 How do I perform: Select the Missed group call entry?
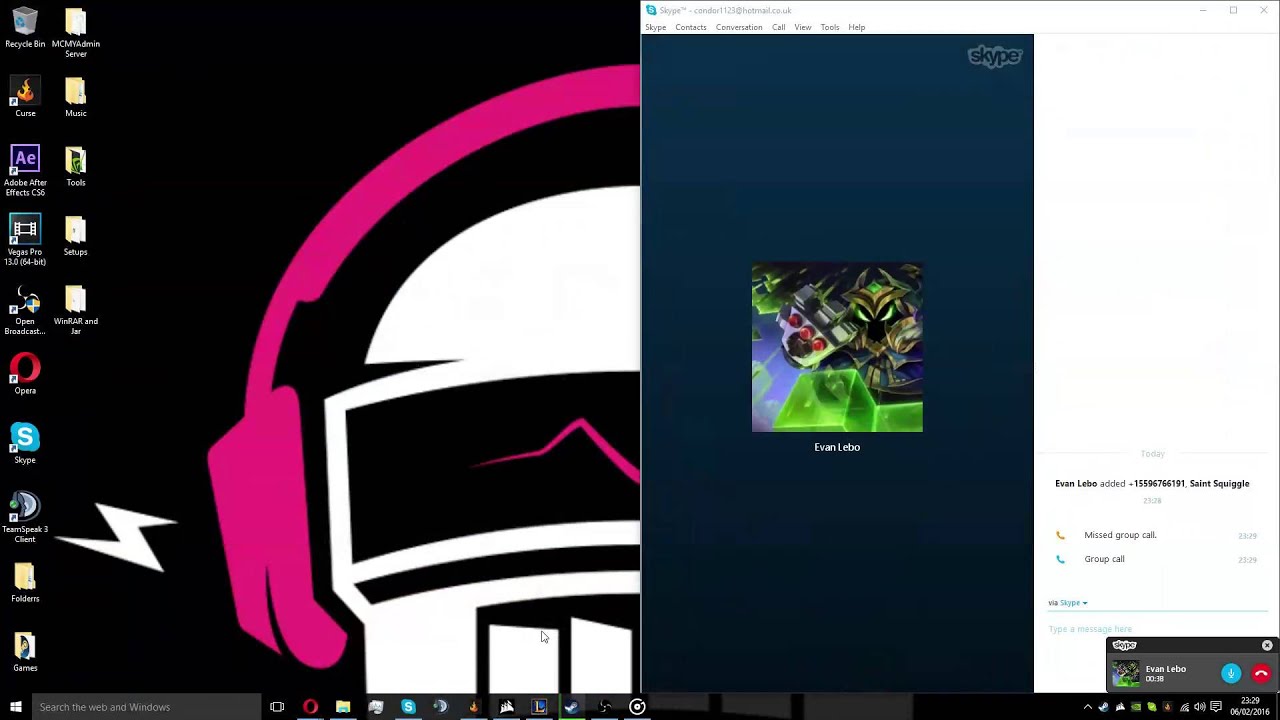point(1120,535)
